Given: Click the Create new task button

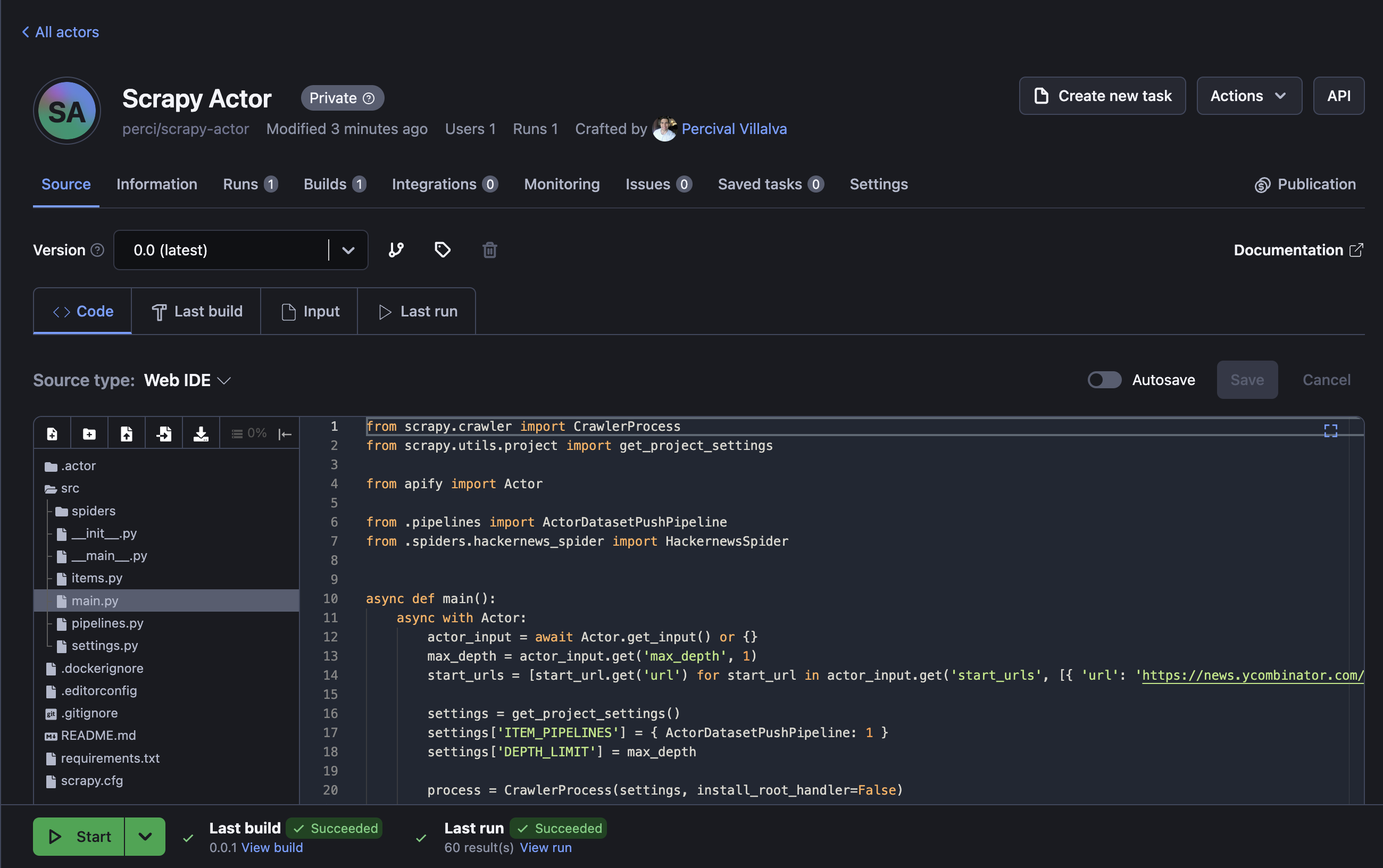Looking at the screenshot, I should (1101, 95).
